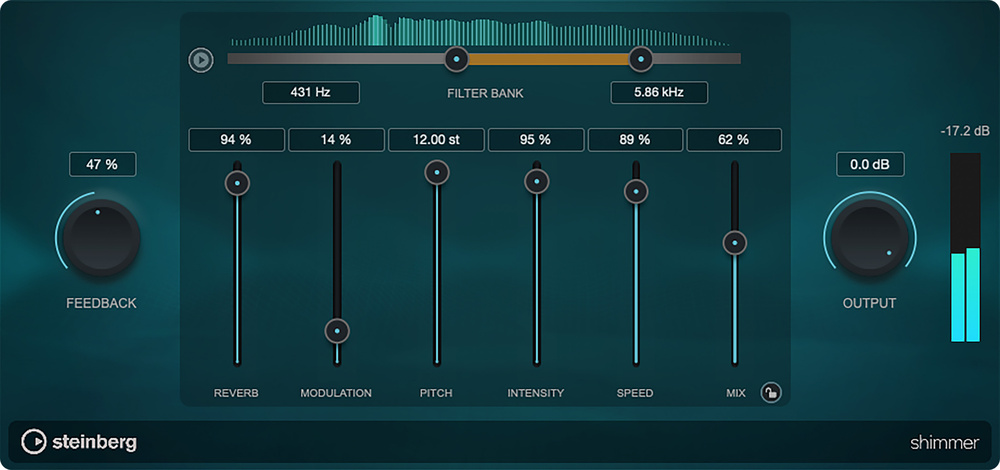
Task: Click the Modulation slider handle
Action: tap(337, 330)
